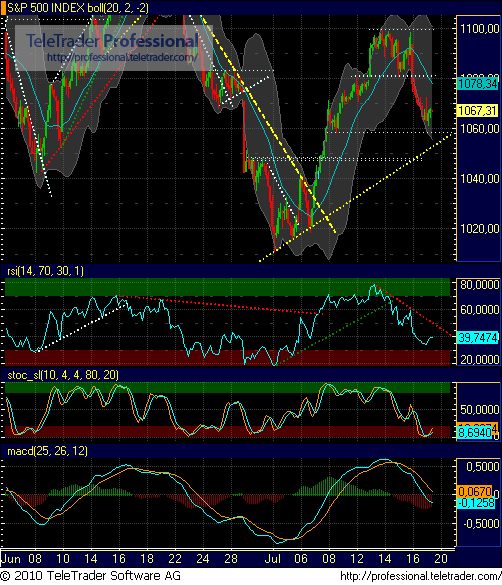Select the 20,0000 RSI scale label

tap(480, 359)
